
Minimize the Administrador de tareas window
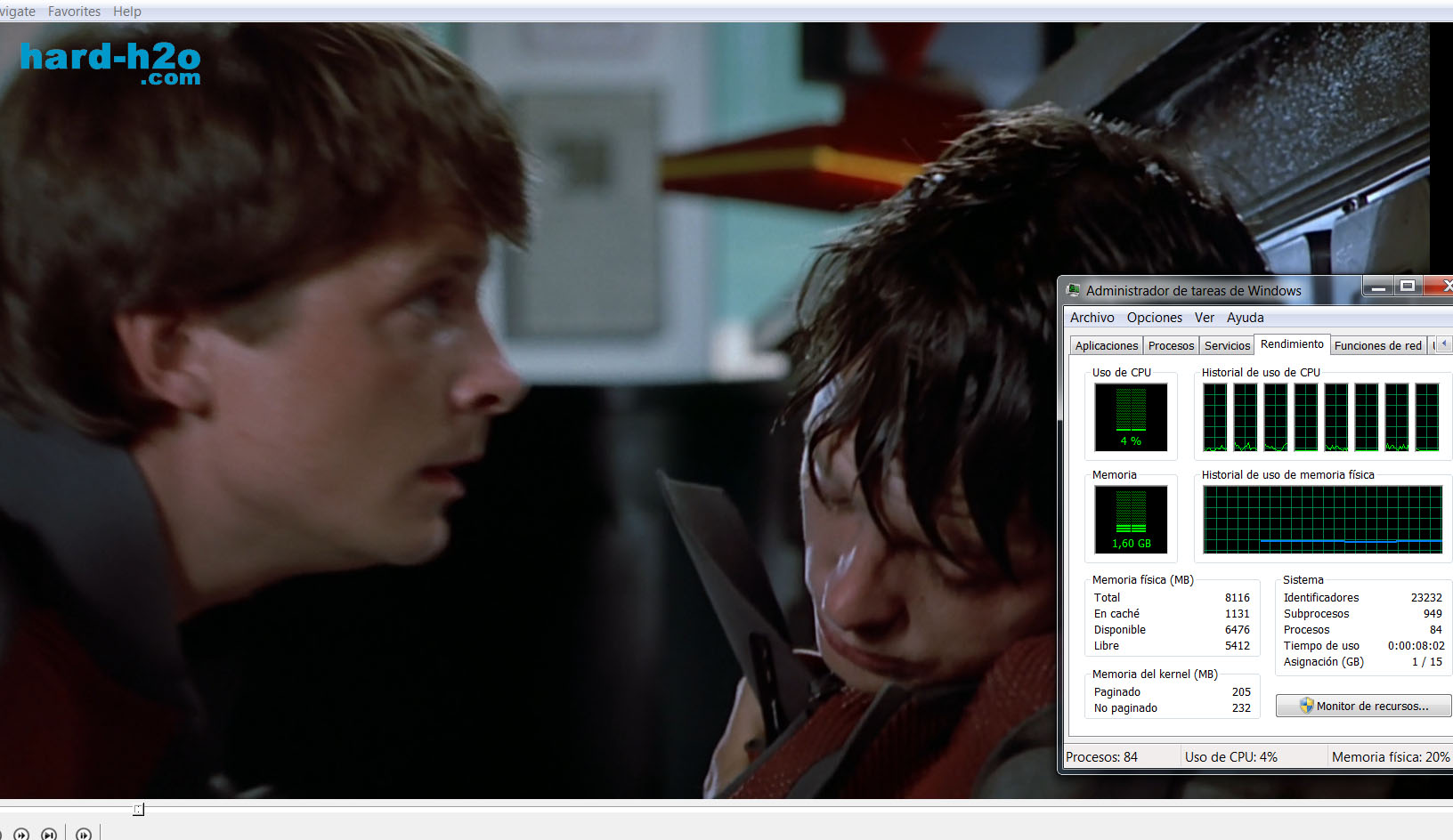tap(1377, 287)
